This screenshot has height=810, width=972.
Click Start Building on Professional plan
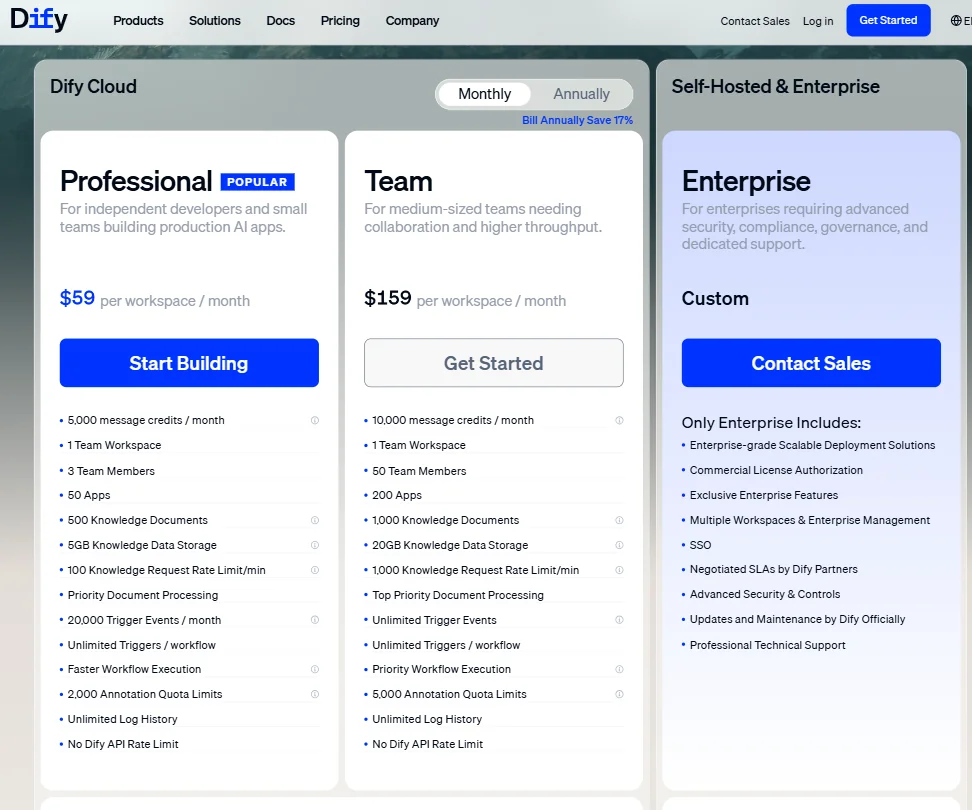pos(189,363)
